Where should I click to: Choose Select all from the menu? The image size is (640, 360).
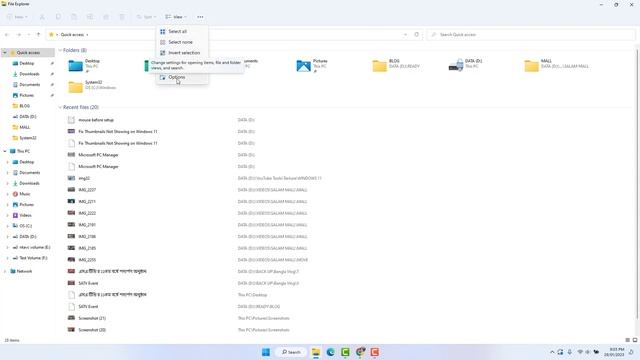coord(182,31)
